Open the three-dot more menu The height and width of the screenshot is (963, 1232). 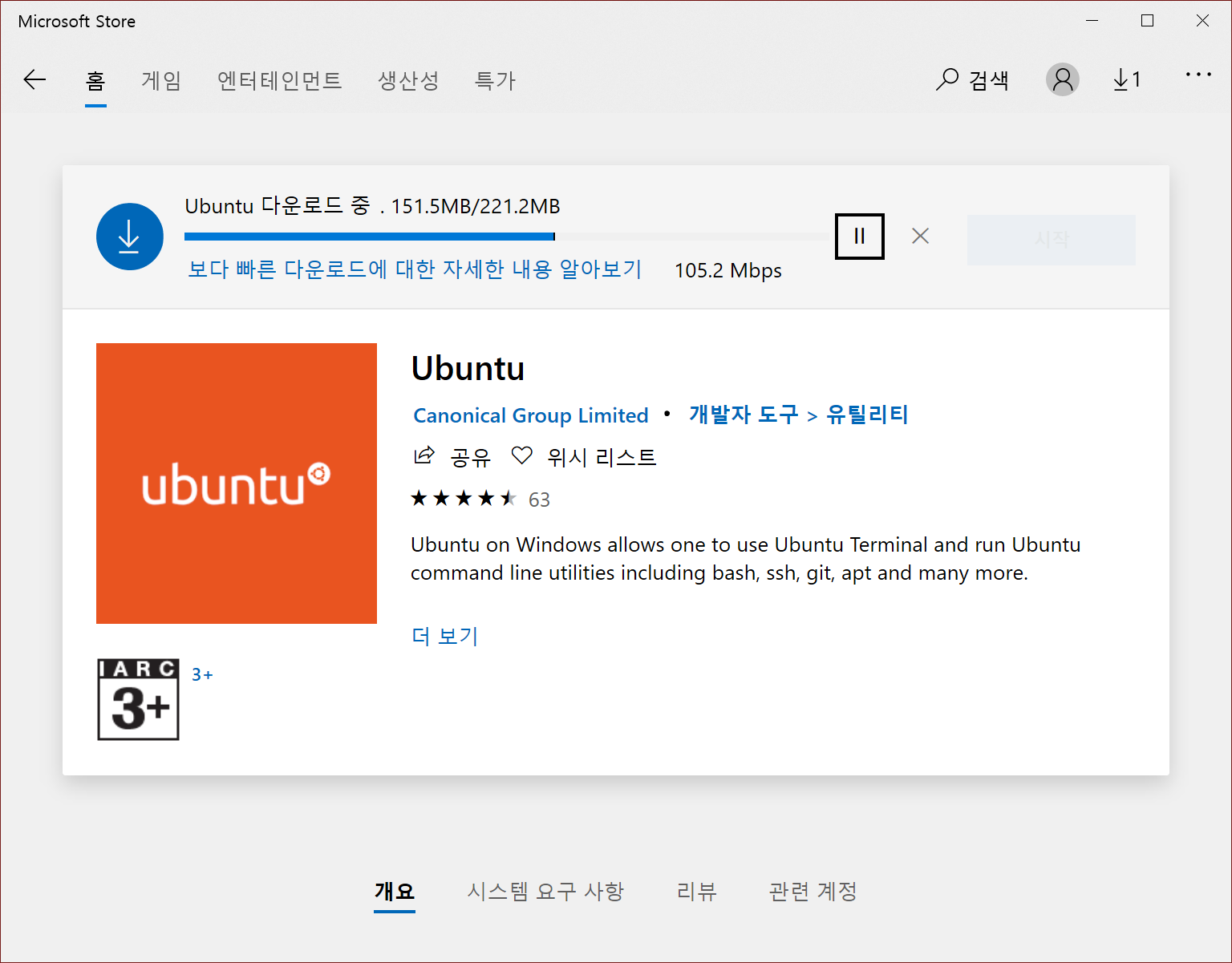click(x=1198, y=75)
